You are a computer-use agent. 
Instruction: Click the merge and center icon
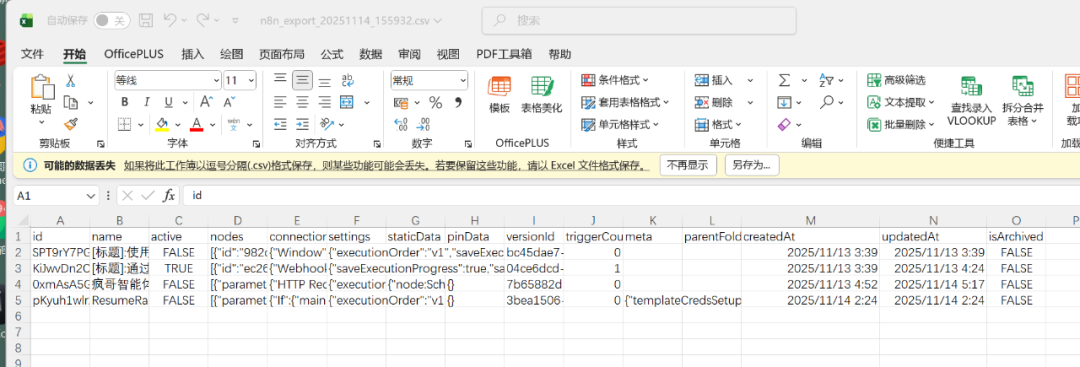[346, 103]
